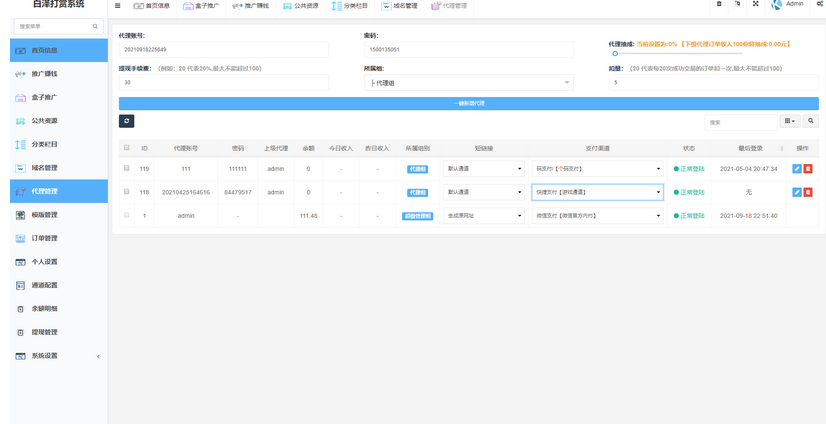
Task: Click into the 代理账号 input field
Action: [224, 50]
